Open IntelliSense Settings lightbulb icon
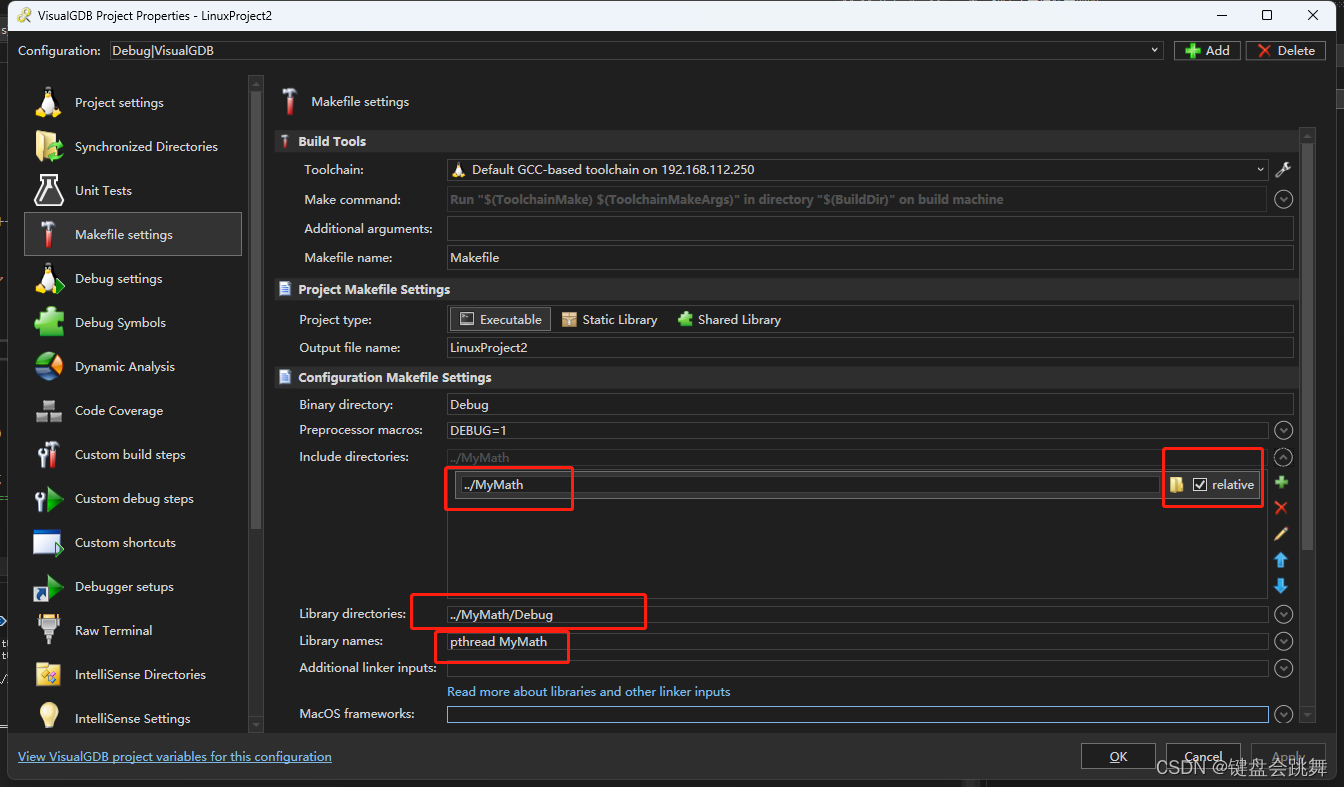 tap(48, 716)
